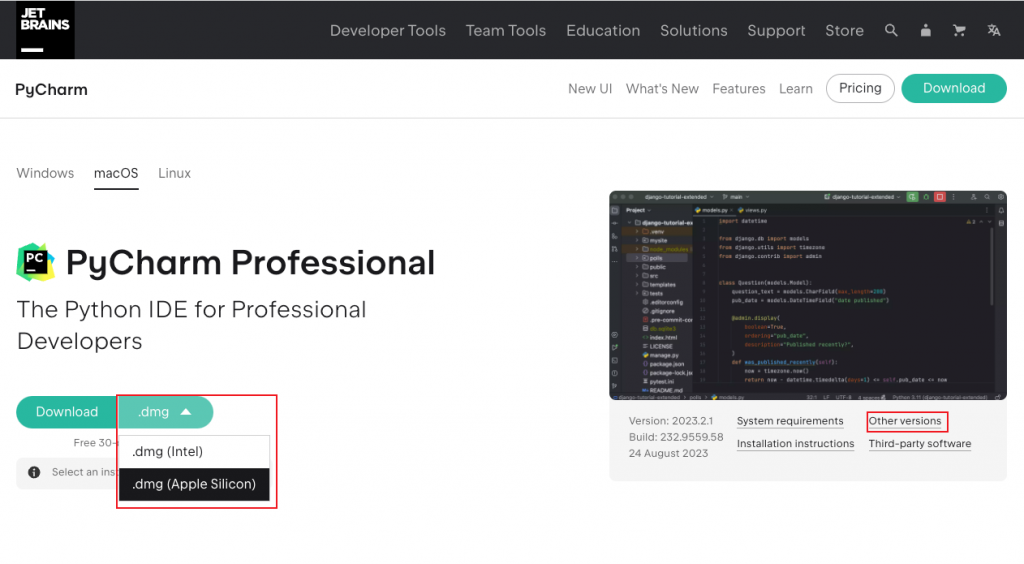This screenshot has height=564, width=1024.
Task: Open the language selector icon
Action: 993,31
